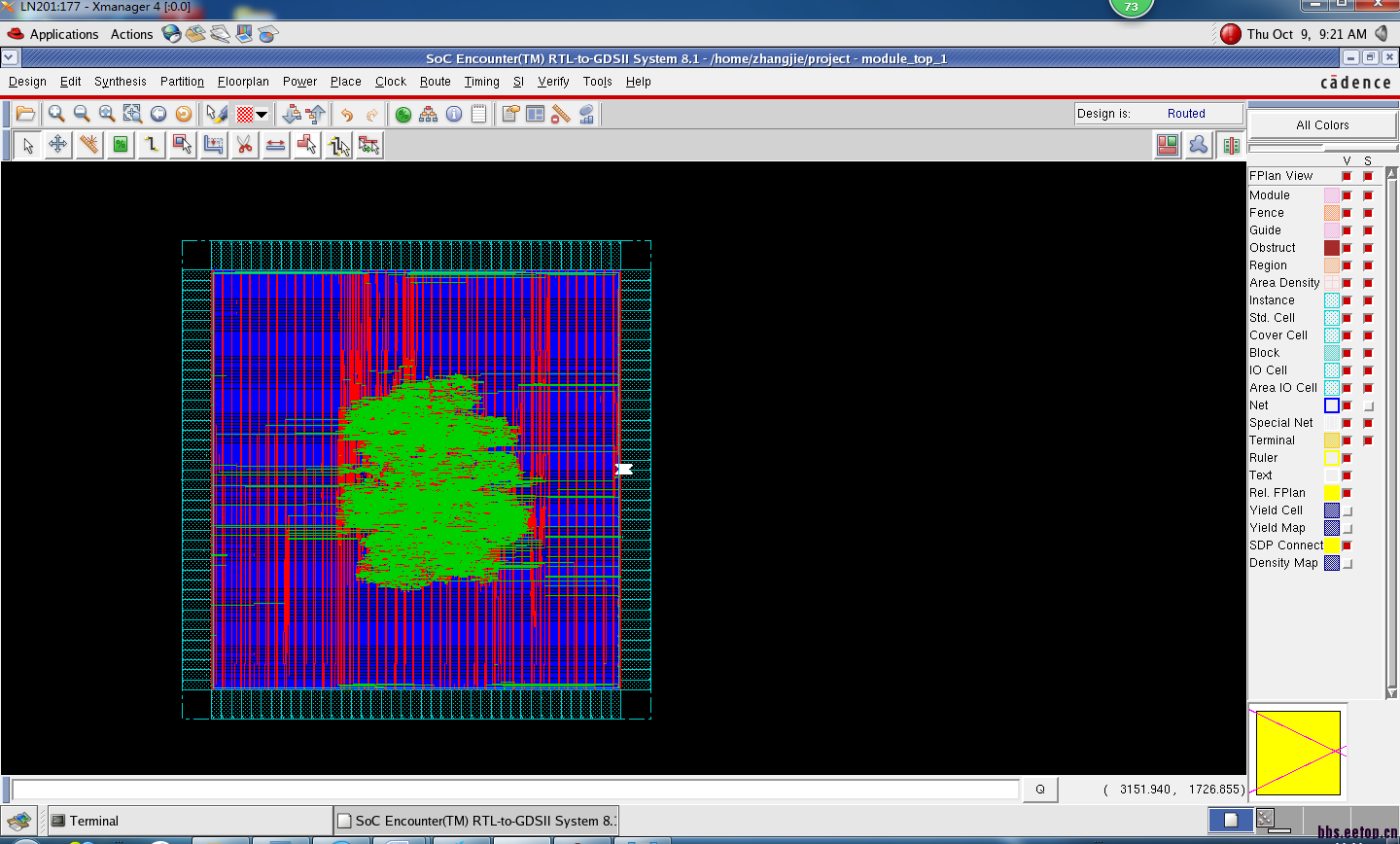Select the Move tool with crossed arrows
This screenshot has width=1400, height=844.
click(58, 145)
